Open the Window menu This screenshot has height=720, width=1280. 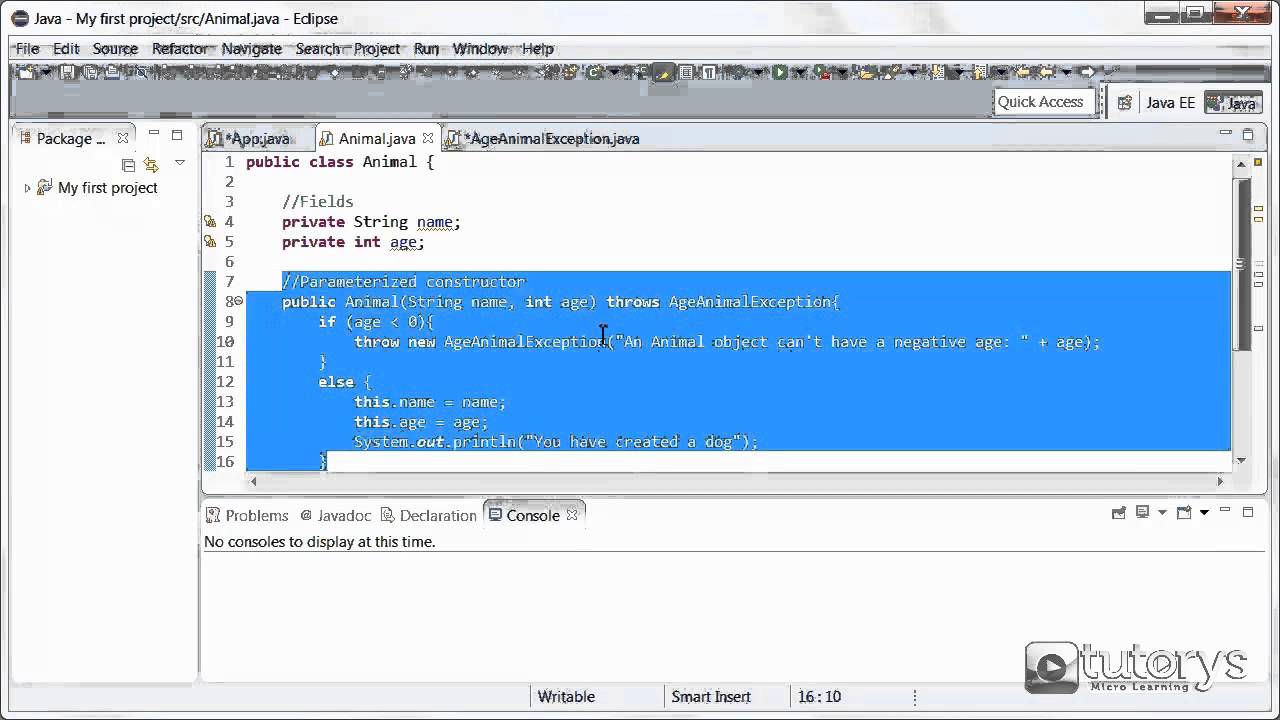point(480,48)
